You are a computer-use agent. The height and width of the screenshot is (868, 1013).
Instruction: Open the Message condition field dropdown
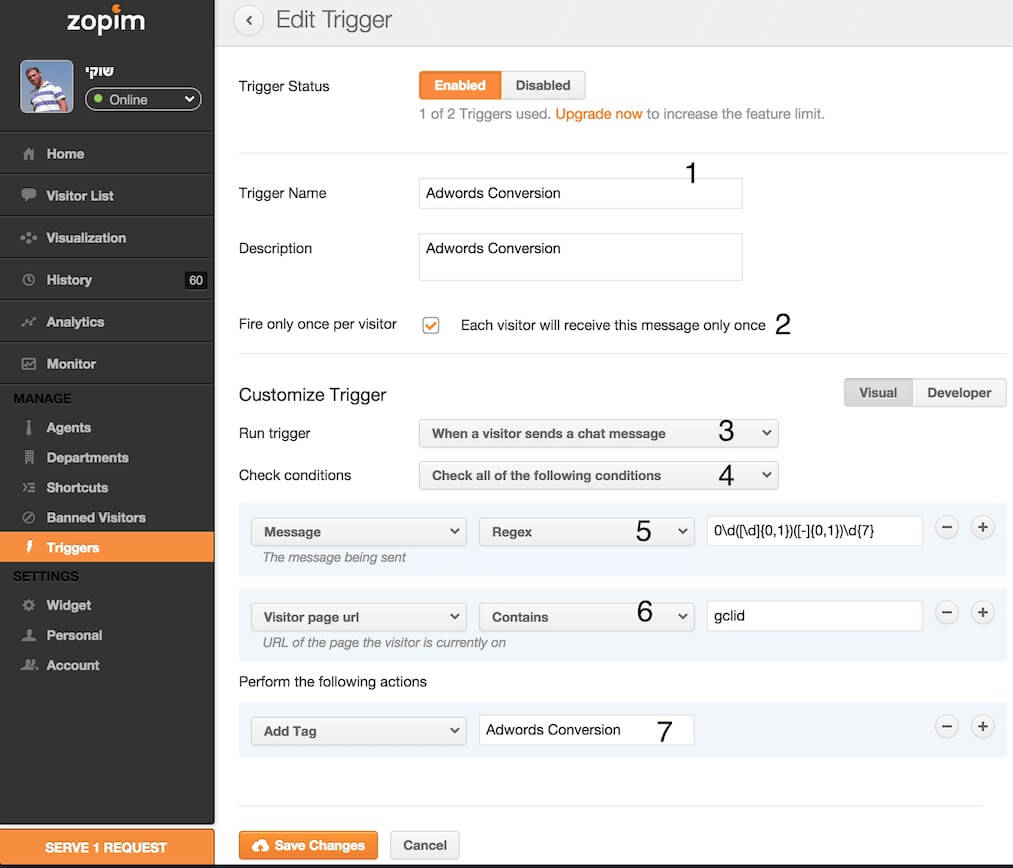coord(359,532)
